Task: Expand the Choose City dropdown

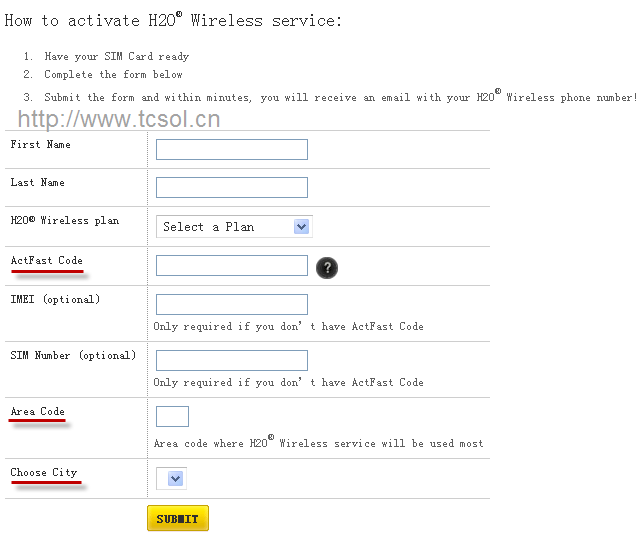Action: [x=172, y=478]
